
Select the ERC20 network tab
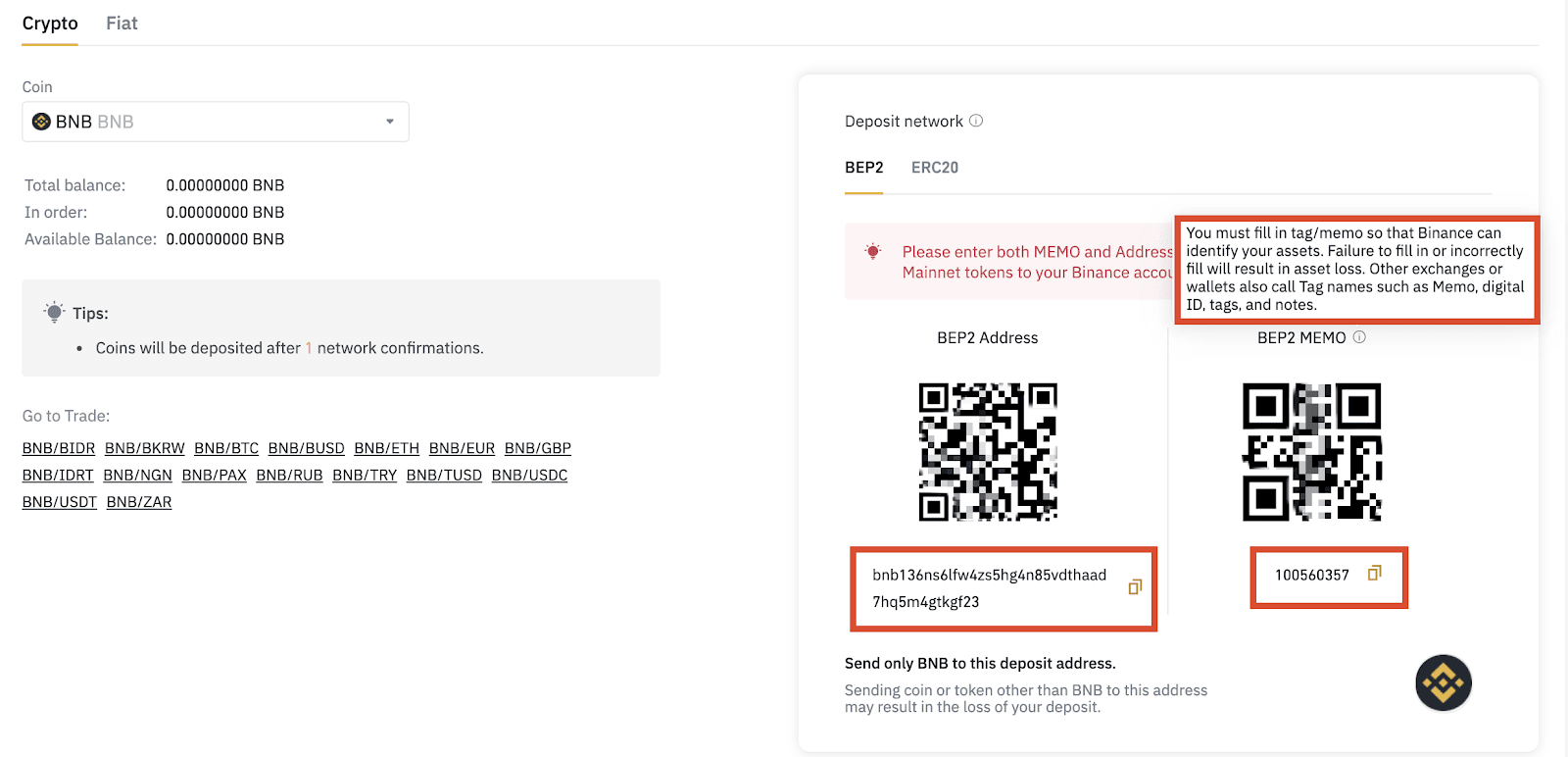[x=935, y=168]
